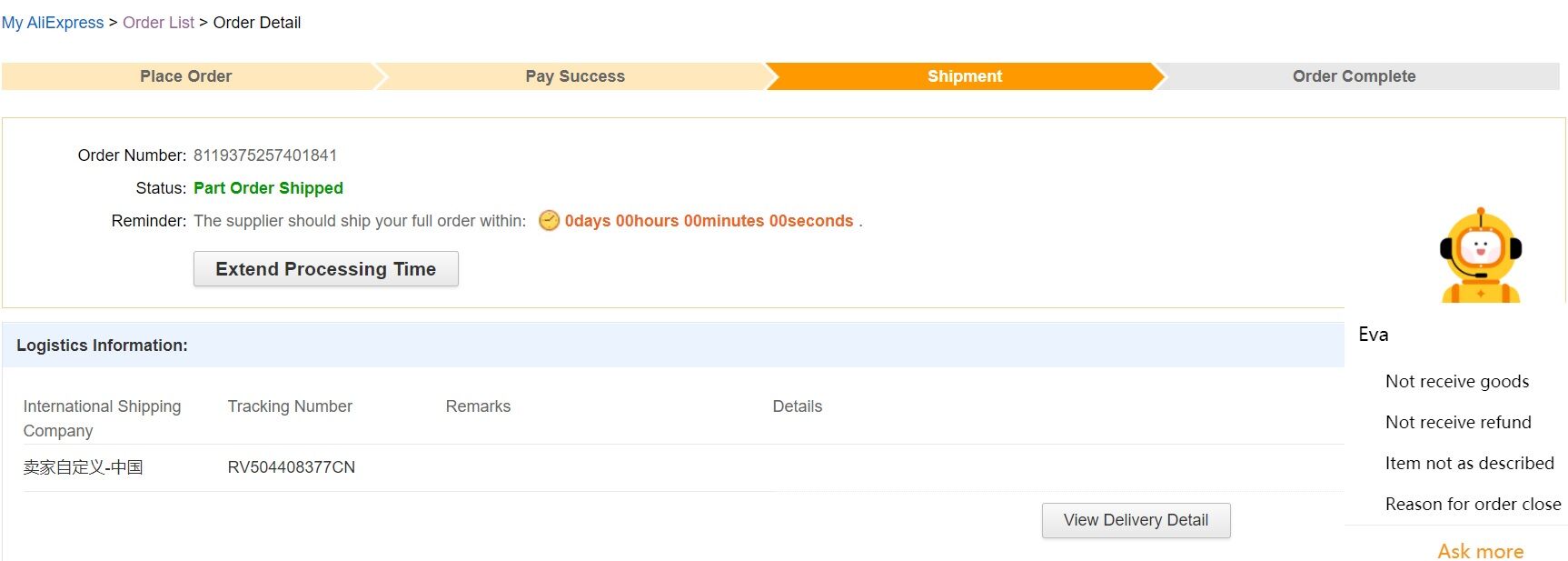
Task: Click the order number 8119375257401841
Action: pyautogui.click(x=265, y=155)
